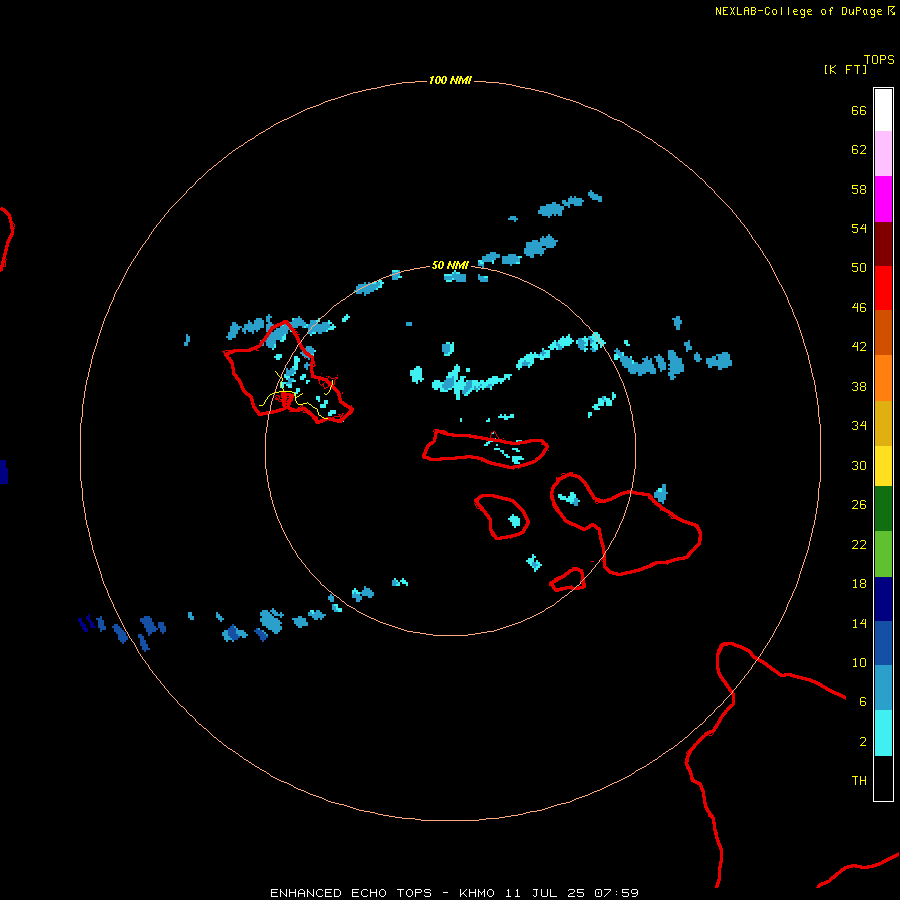900x900 pixels.
Task: Click the legend value 14
Action: (859, 623)
